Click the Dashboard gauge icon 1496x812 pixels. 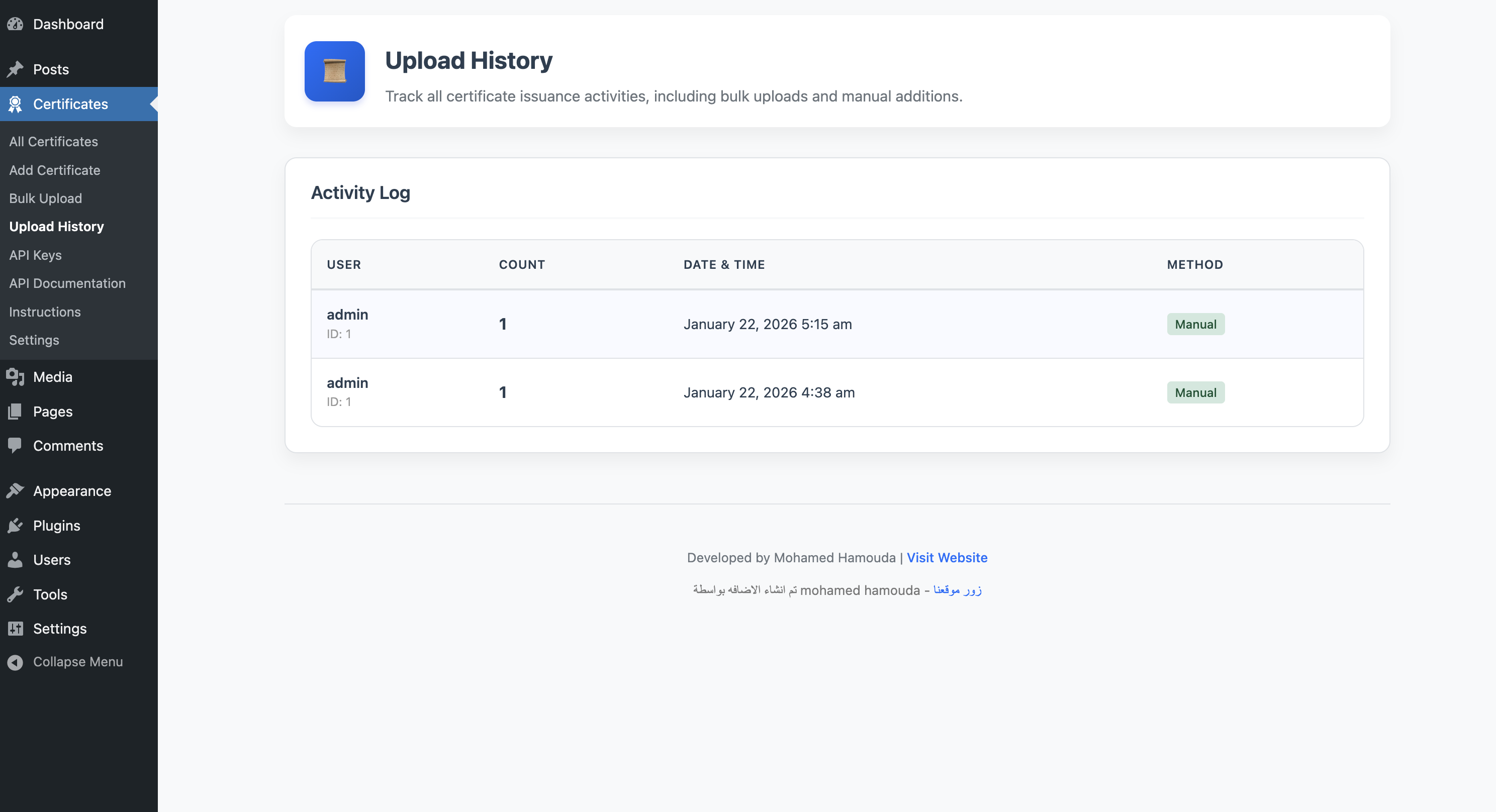[15, 24]
